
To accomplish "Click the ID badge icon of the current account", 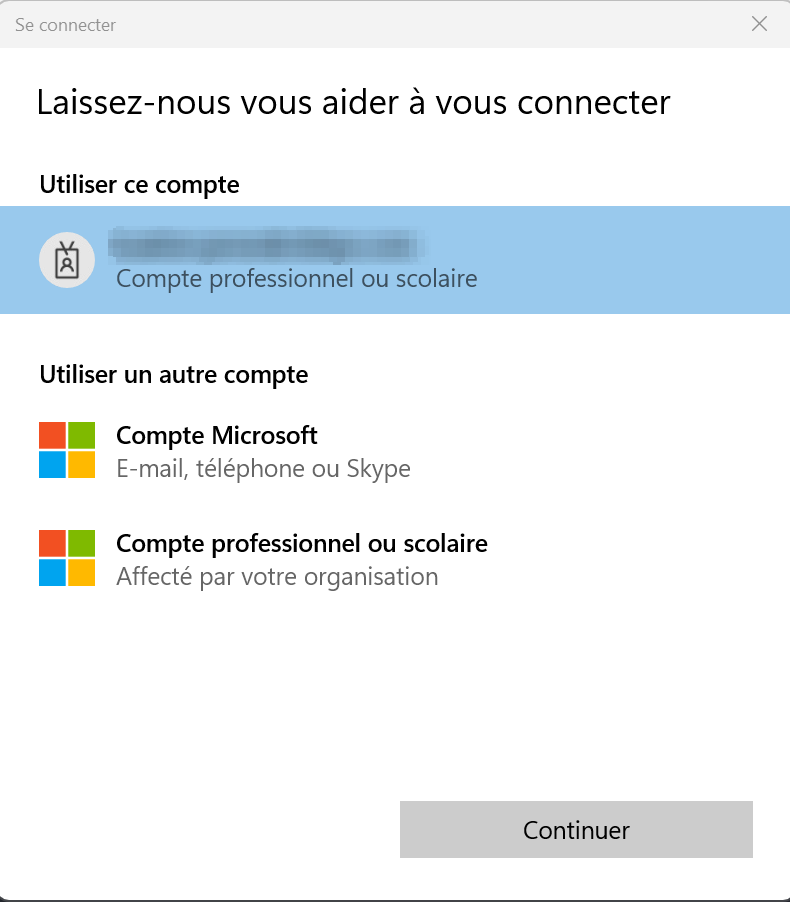I will click(x=67, y=260).
